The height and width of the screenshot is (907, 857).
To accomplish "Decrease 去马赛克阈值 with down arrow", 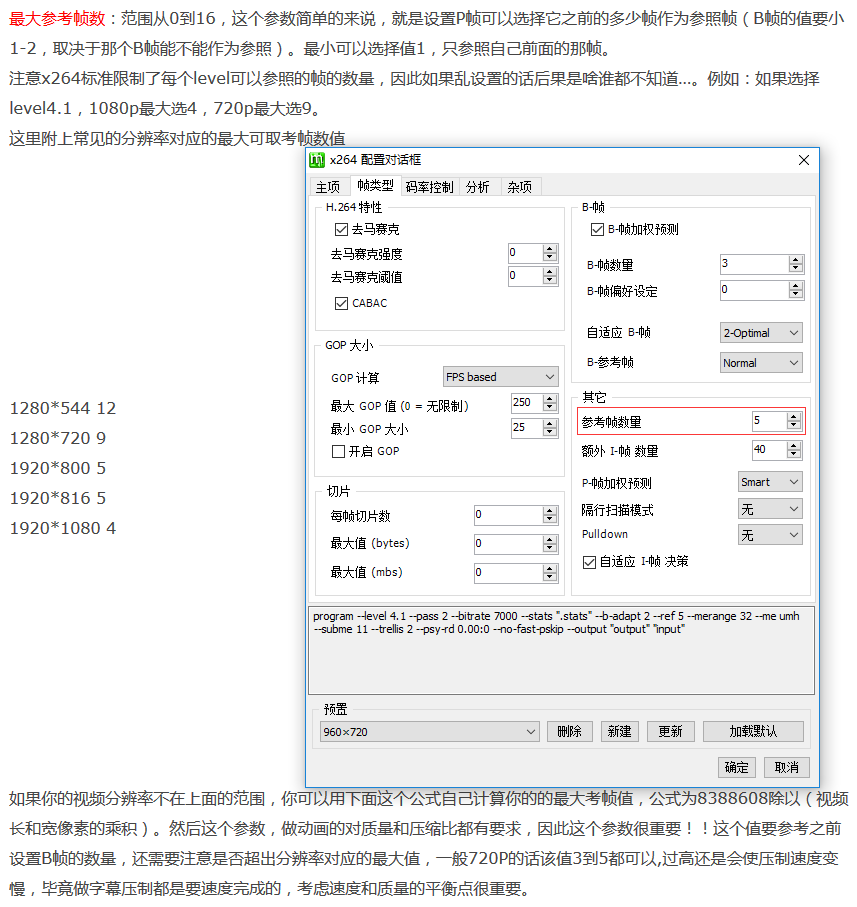I will (551, 281).
